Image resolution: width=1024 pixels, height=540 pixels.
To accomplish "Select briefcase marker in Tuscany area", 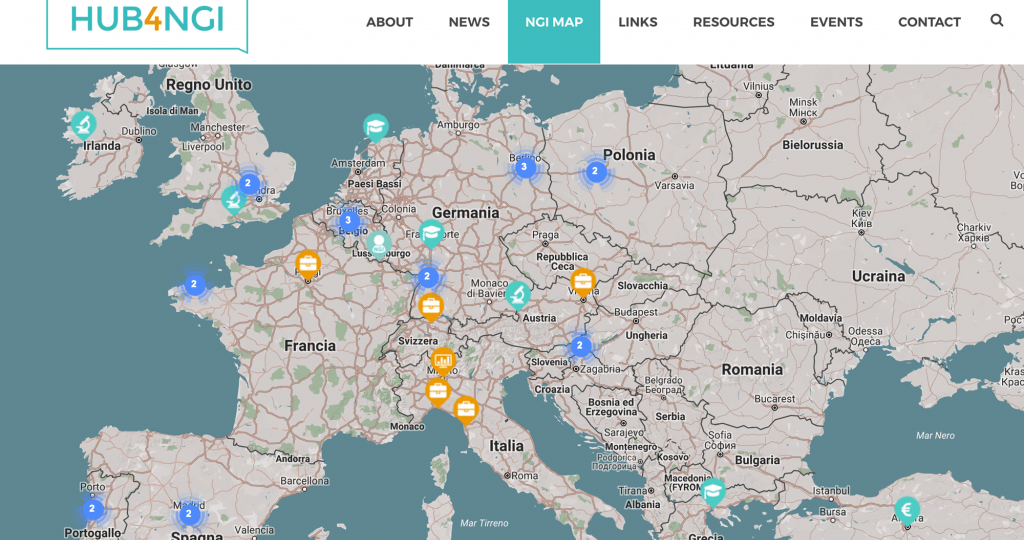I will coord(466,410).
